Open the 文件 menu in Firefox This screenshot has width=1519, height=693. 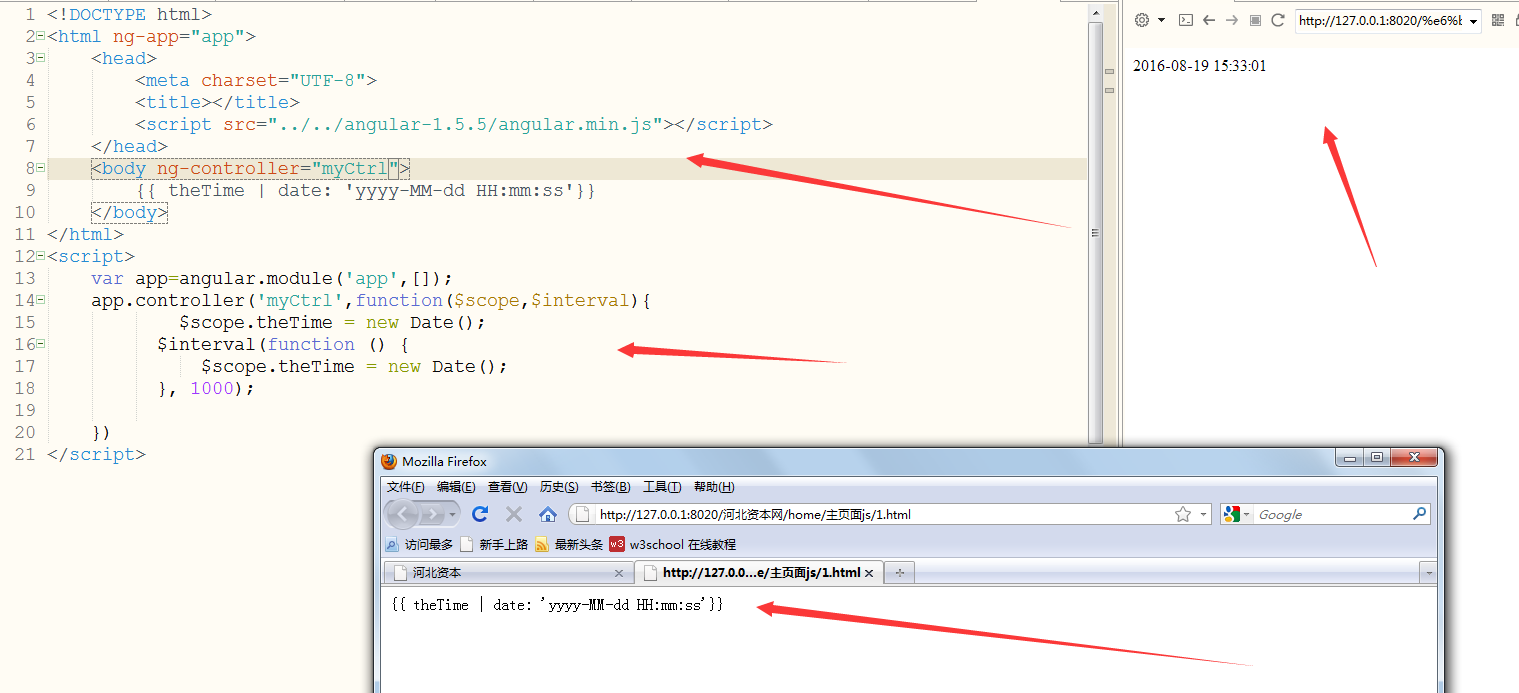(405, 487)
